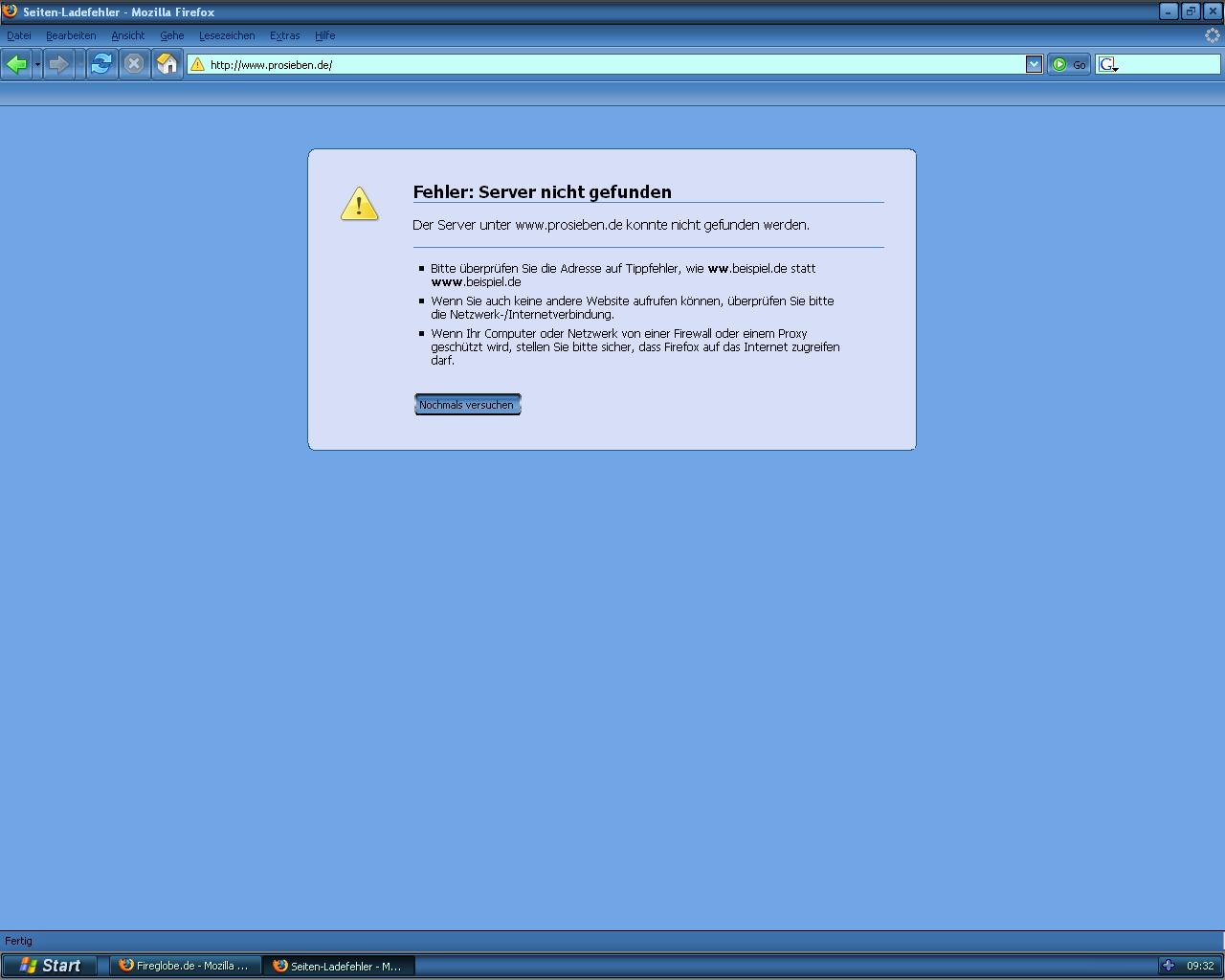
Task: Expand the address bar history dropdown
Action: pos(1034,64)
